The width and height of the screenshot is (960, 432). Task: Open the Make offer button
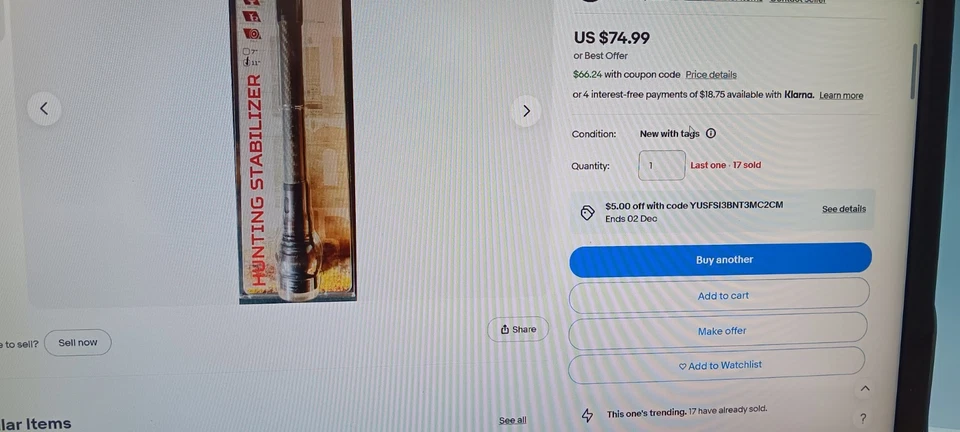(x=718, y=331)
